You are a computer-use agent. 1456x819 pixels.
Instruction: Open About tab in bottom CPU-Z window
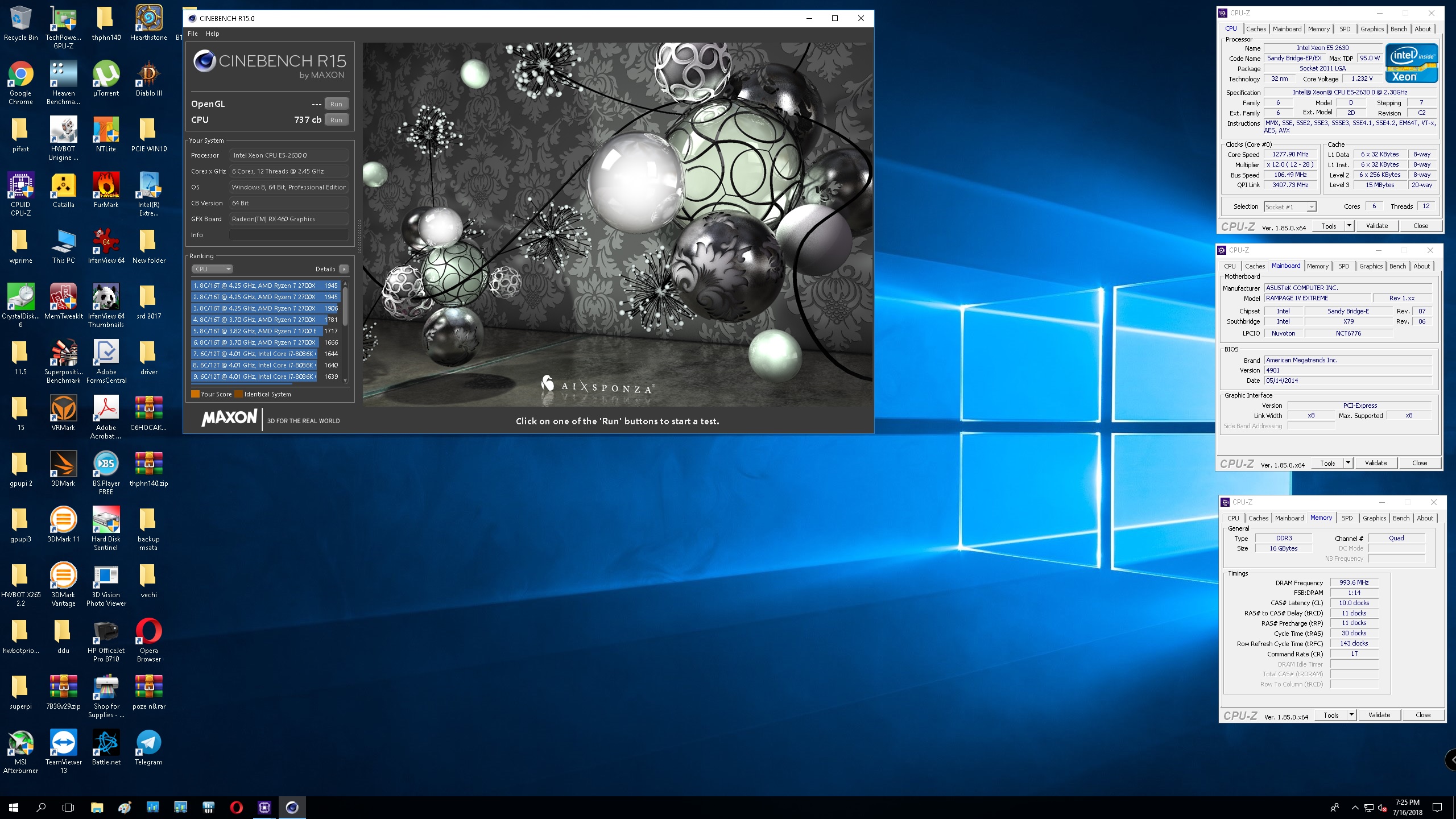tap(1425, 518)
